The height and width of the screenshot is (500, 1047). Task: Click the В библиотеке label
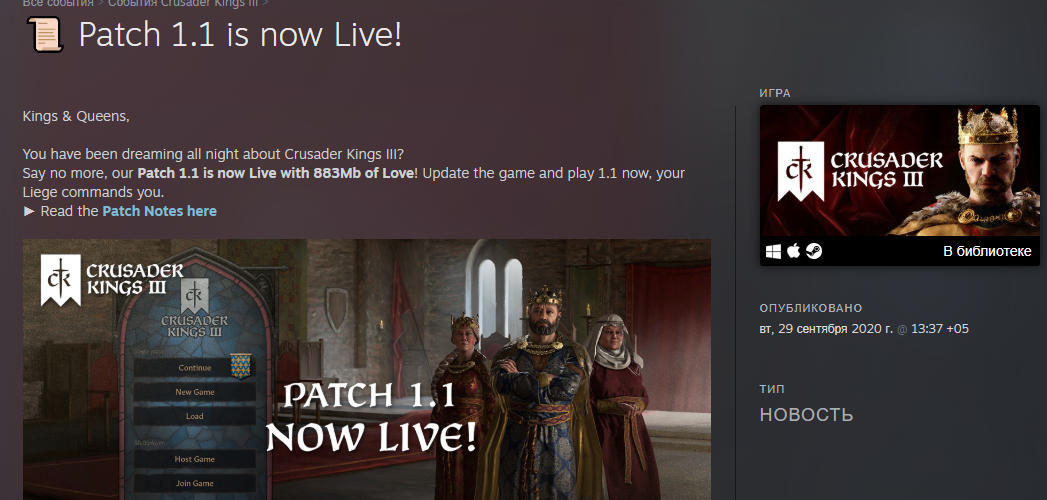pos(987,252)
